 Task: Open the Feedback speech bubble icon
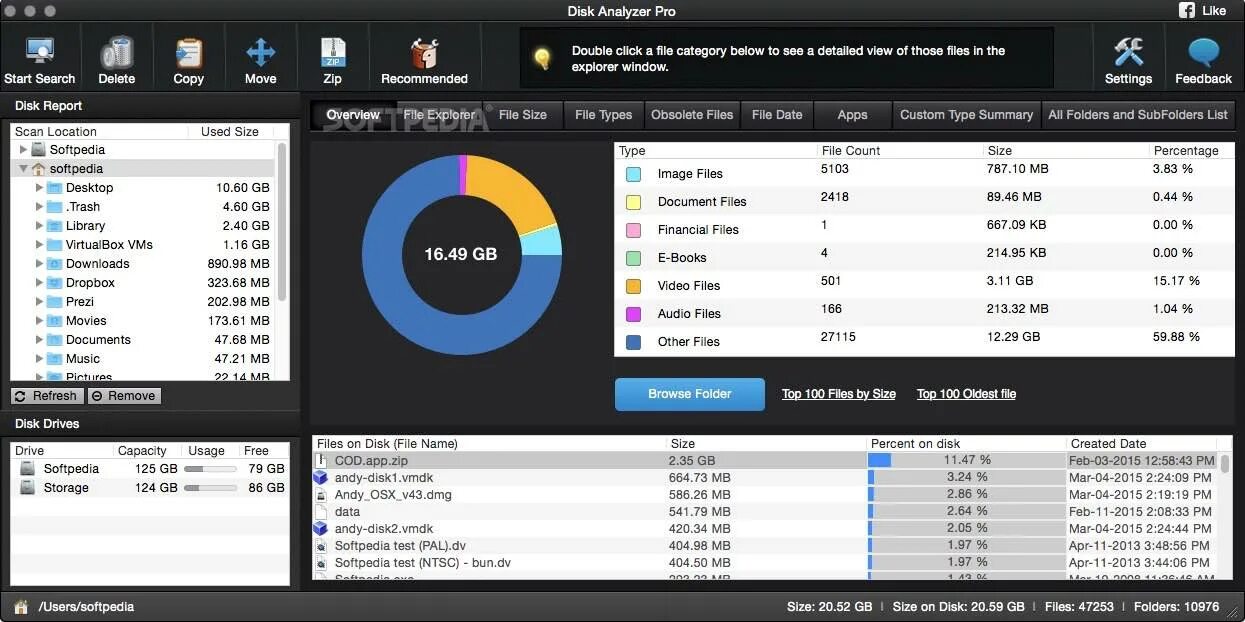point(1203,51)
